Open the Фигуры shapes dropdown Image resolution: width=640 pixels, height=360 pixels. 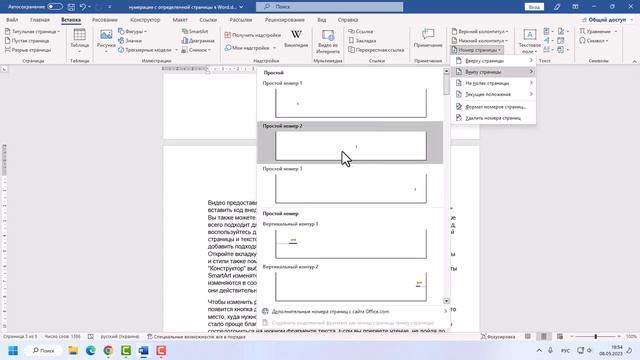point(132,31)
